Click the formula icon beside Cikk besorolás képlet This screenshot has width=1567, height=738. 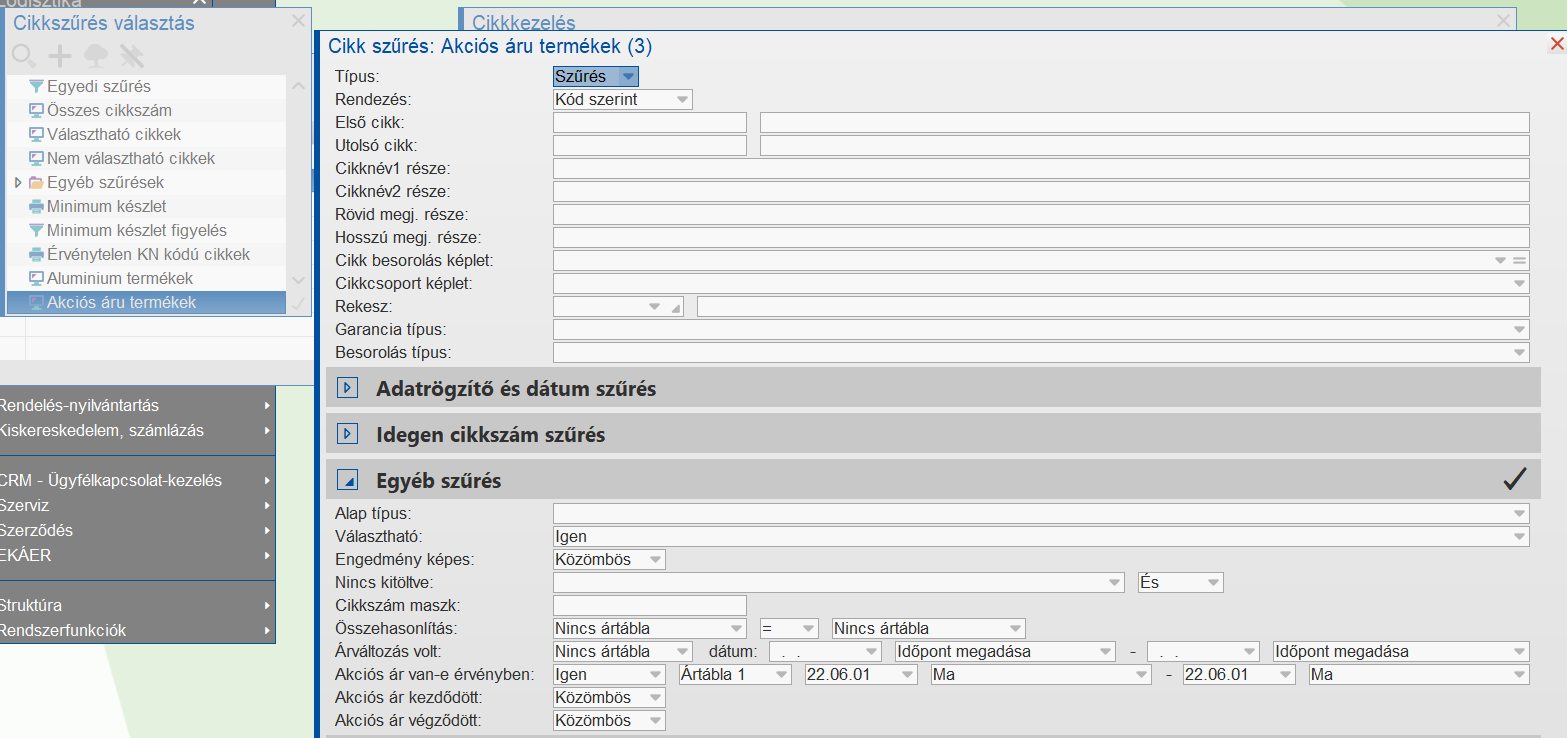(1520, 260)
